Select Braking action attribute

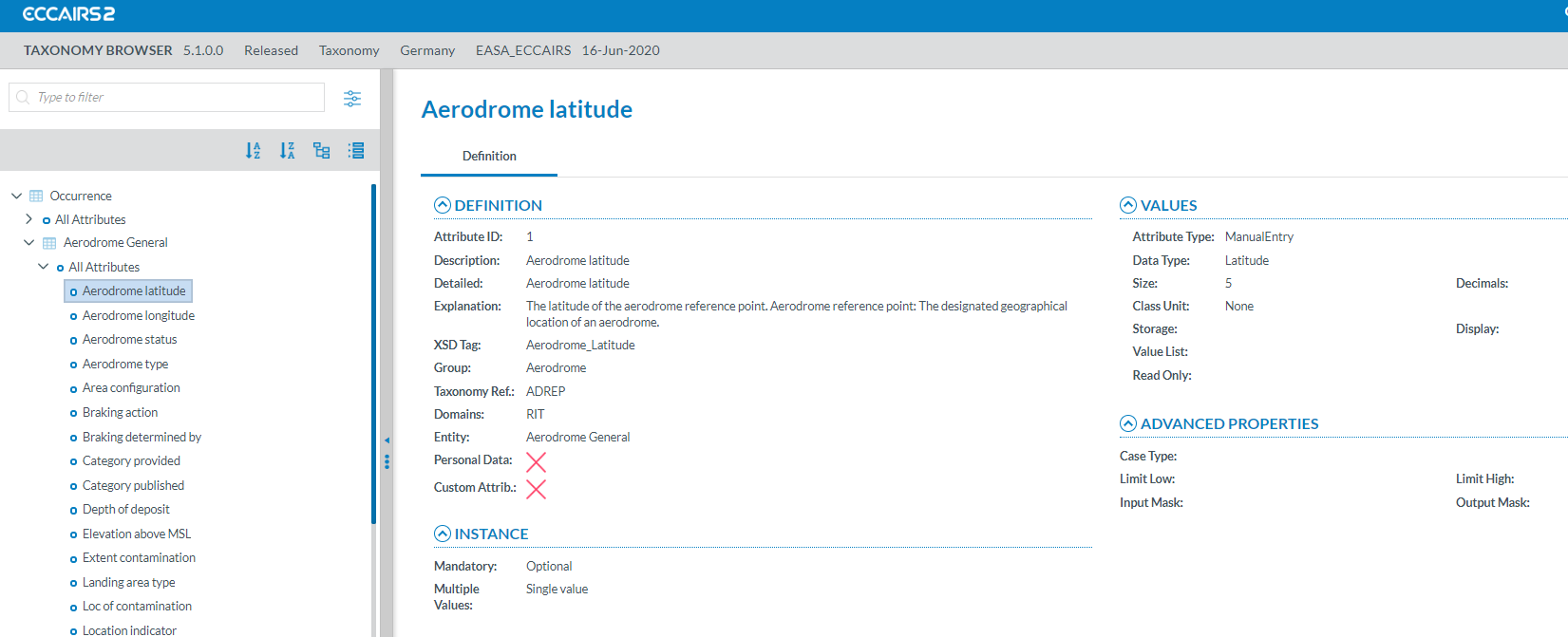[120, 412]
